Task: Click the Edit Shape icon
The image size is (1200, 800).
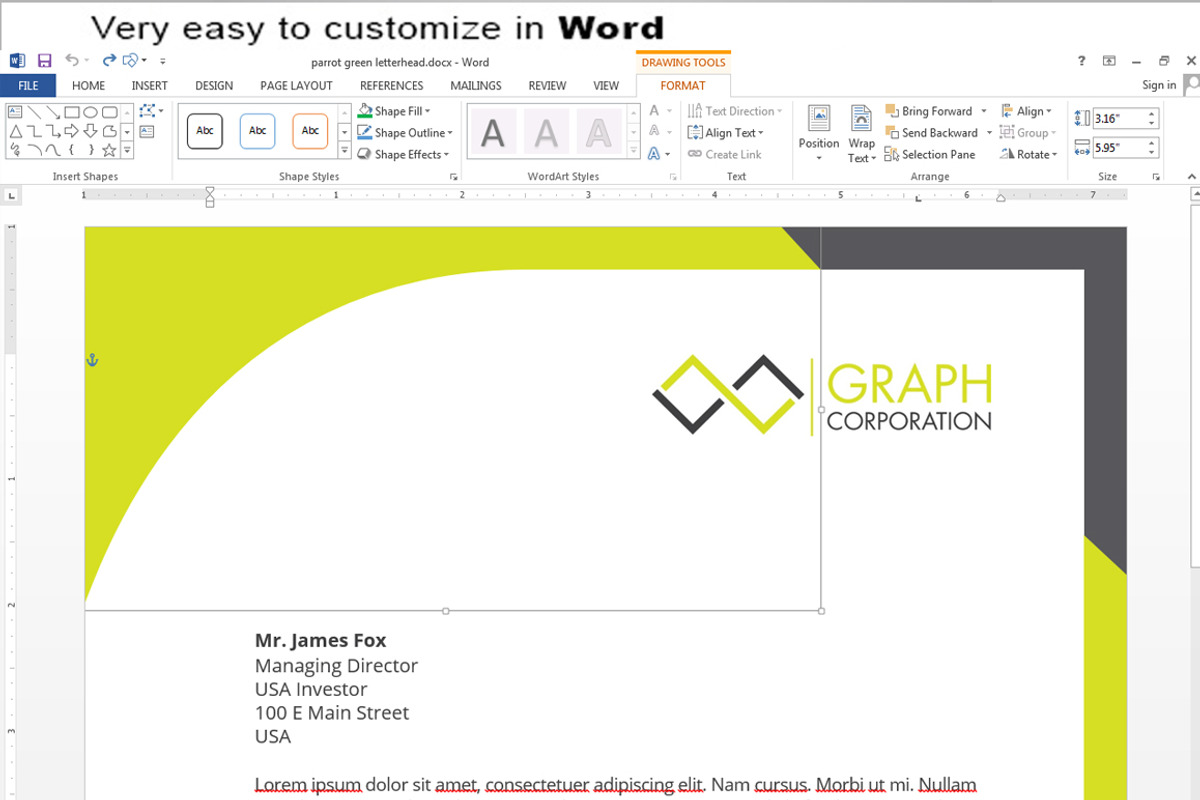Action: point(147,110)
